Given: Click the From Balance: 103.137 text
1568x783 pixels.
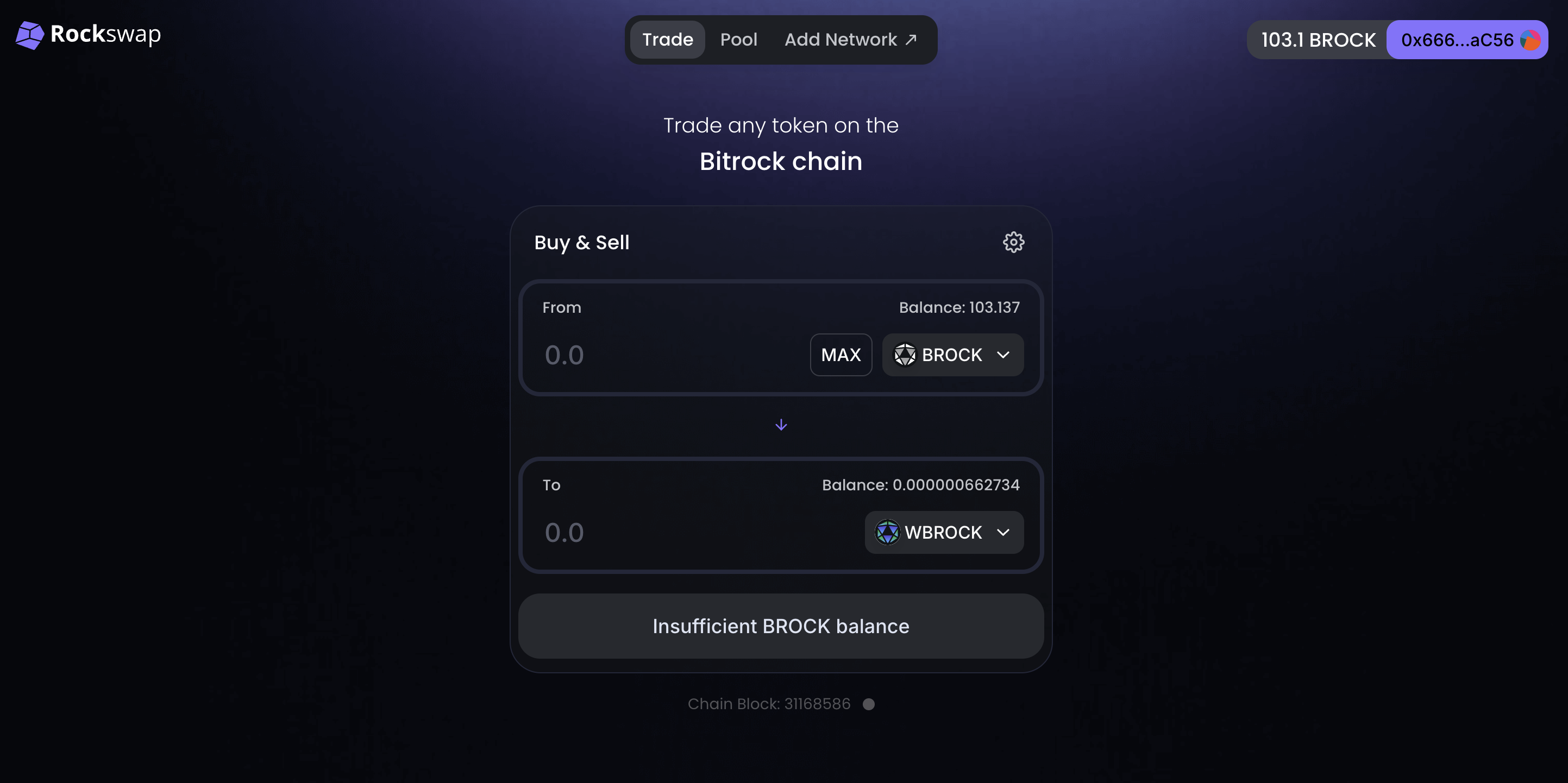Looking at the screenshot, I should coord(959,307).
